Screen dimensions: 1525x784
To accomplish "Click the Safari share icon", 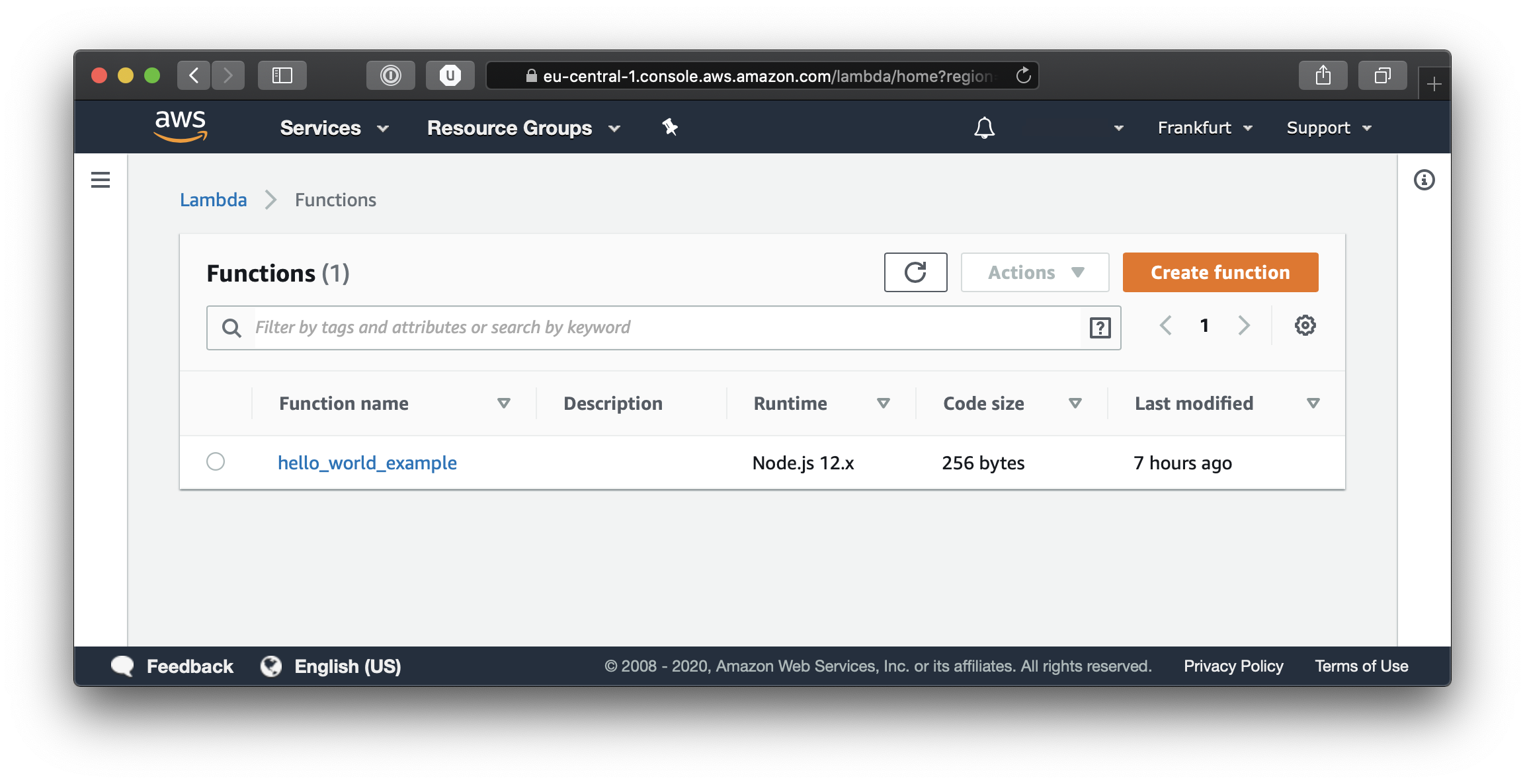I will point(1323,75).
